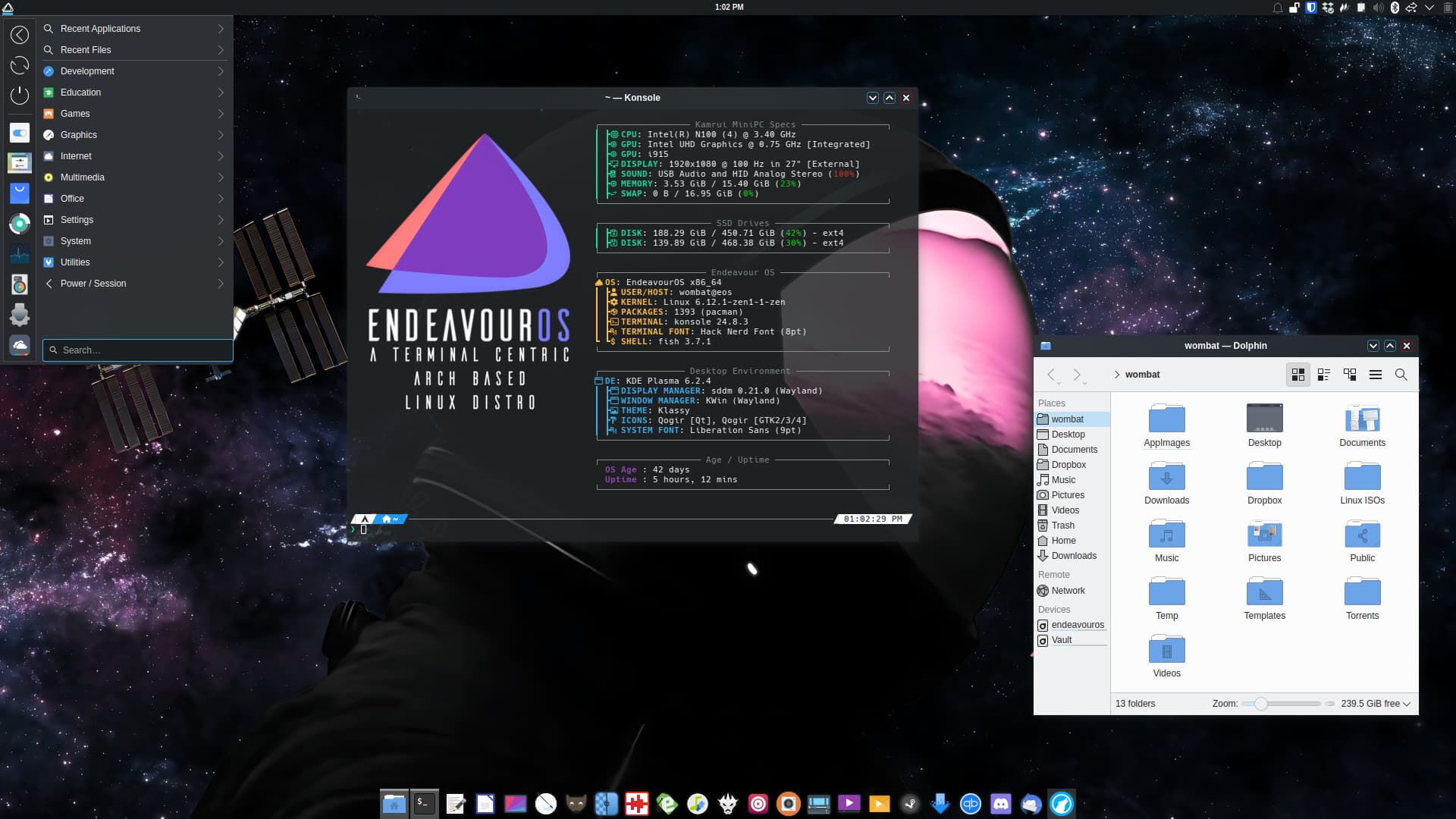Open Discord from the dock
The height and width of the screenshot is (819, 1456).
(x=1001, y=803)
